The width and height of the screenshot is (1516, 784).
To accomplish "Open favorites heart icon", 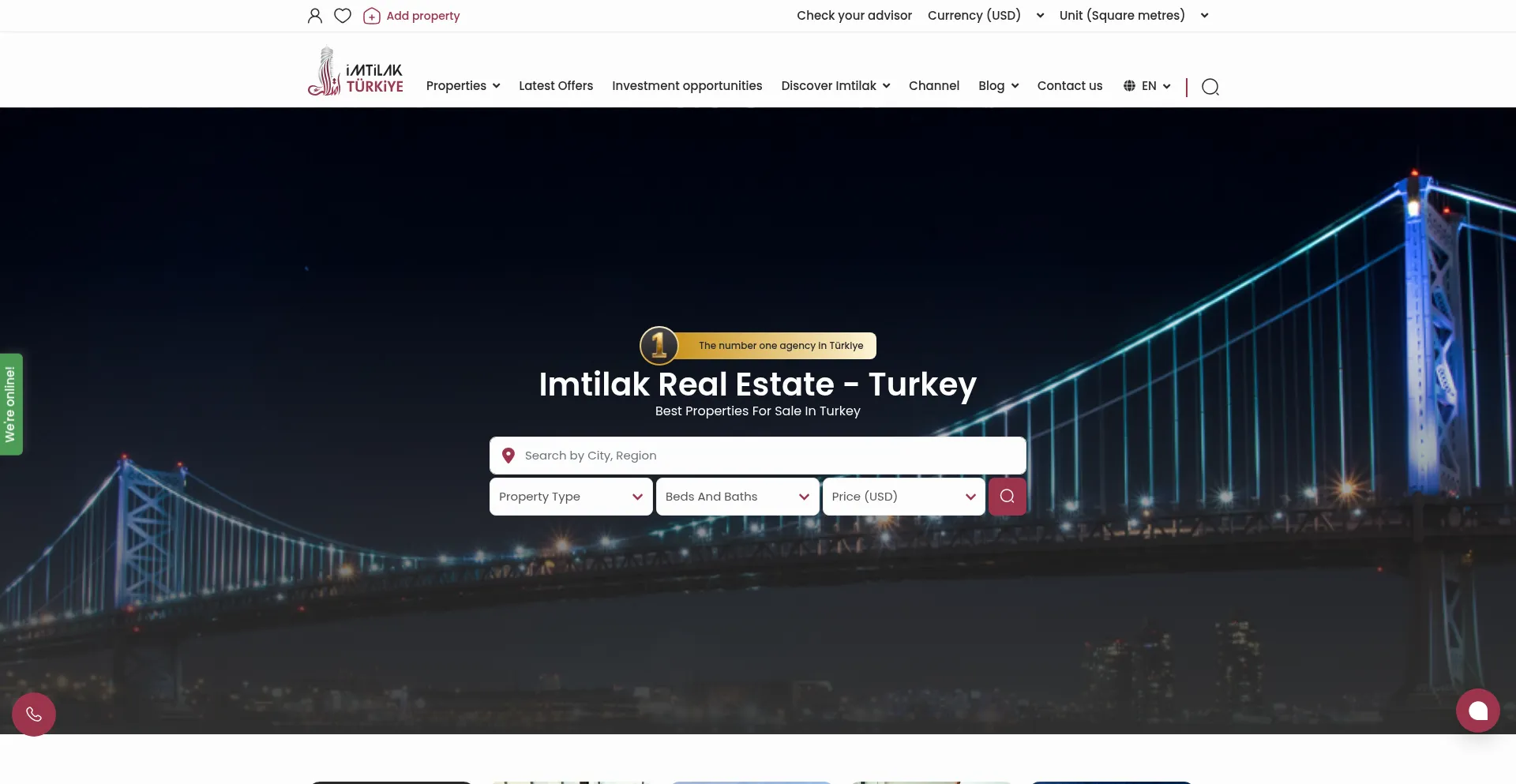I will pyautogui.click(x=343, y=16).
